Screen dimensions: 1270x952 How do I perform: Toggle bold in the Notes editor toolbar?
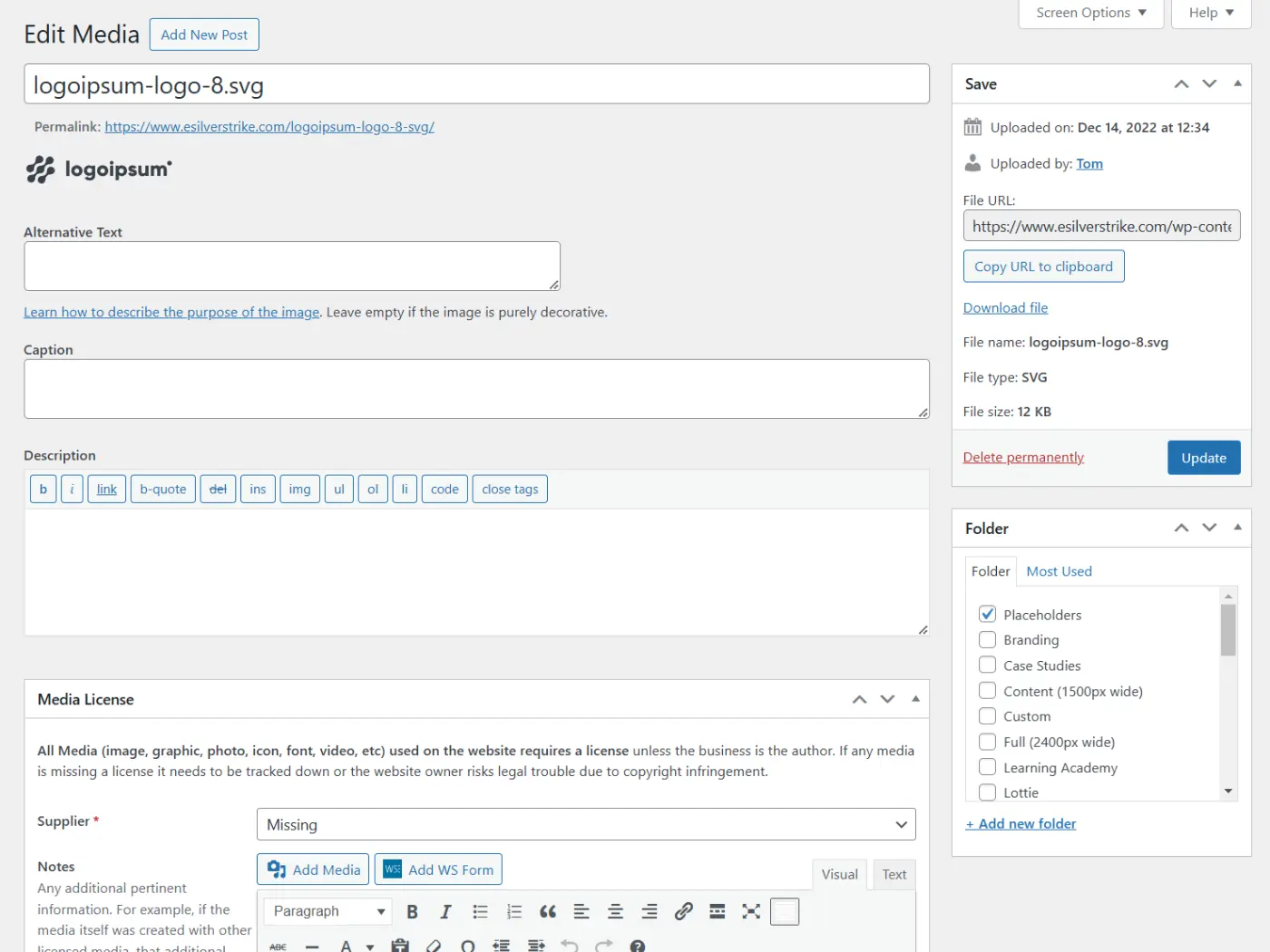[x=412, y=911]
